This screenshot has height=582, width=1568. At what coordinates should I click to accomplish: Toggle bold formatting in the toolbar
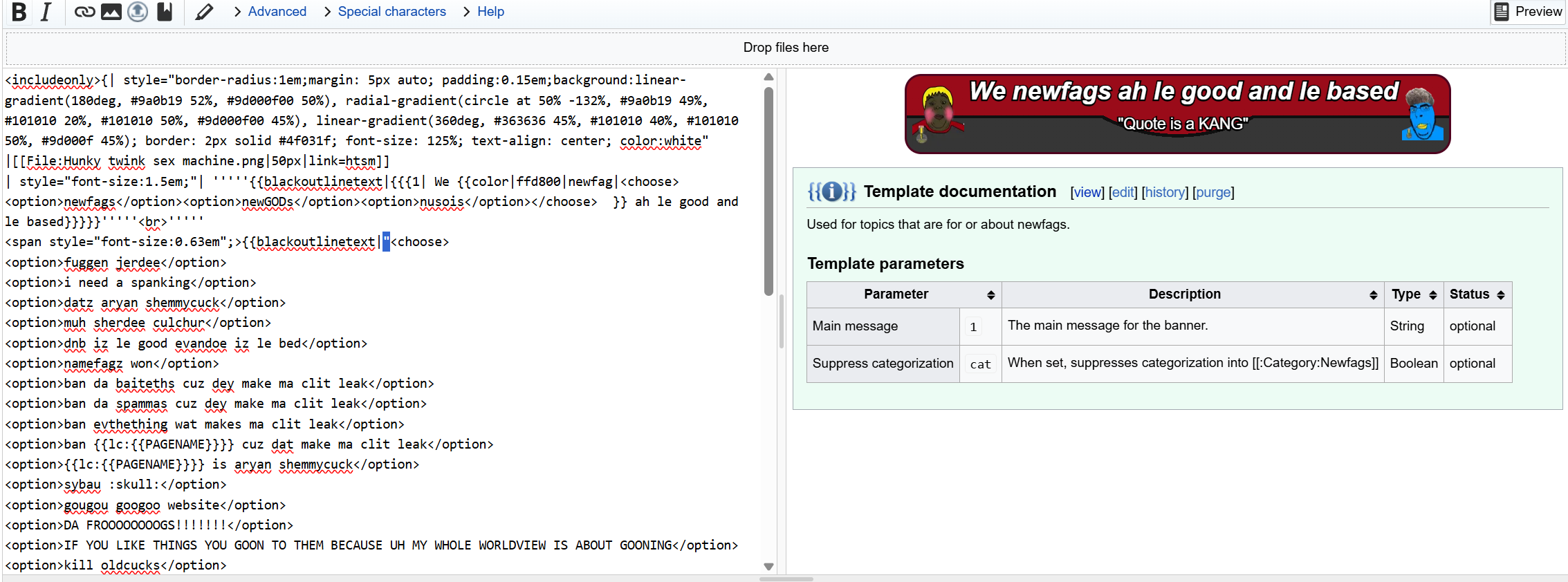[19, 12]
